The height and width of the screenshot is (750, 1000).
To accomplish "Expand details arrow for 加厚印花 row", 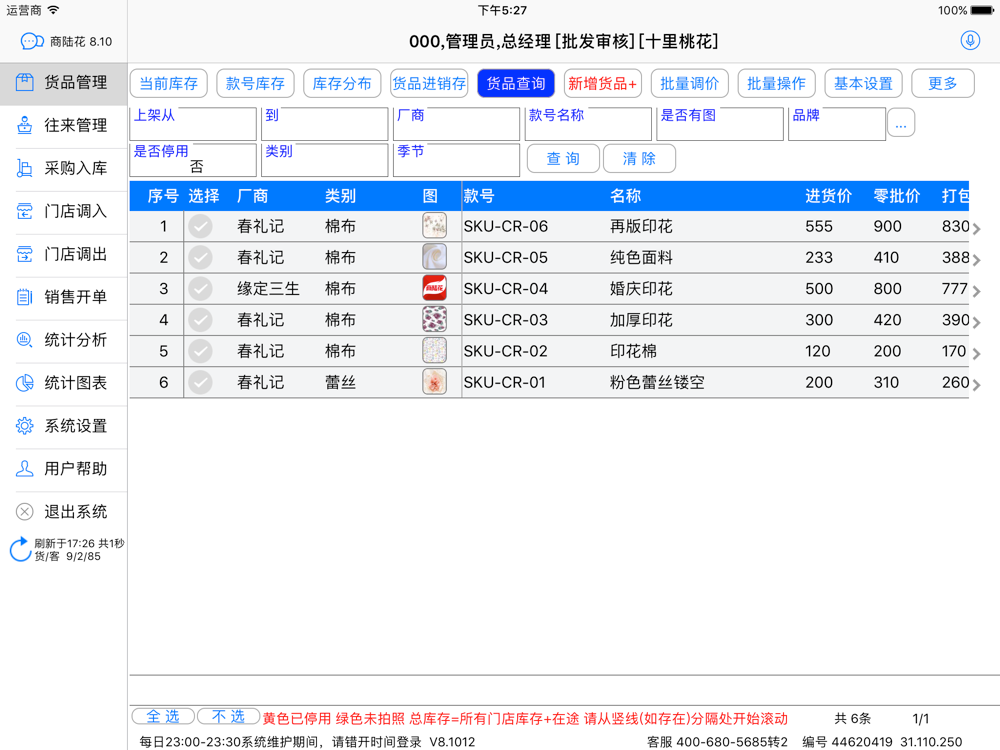I will 976,323.
